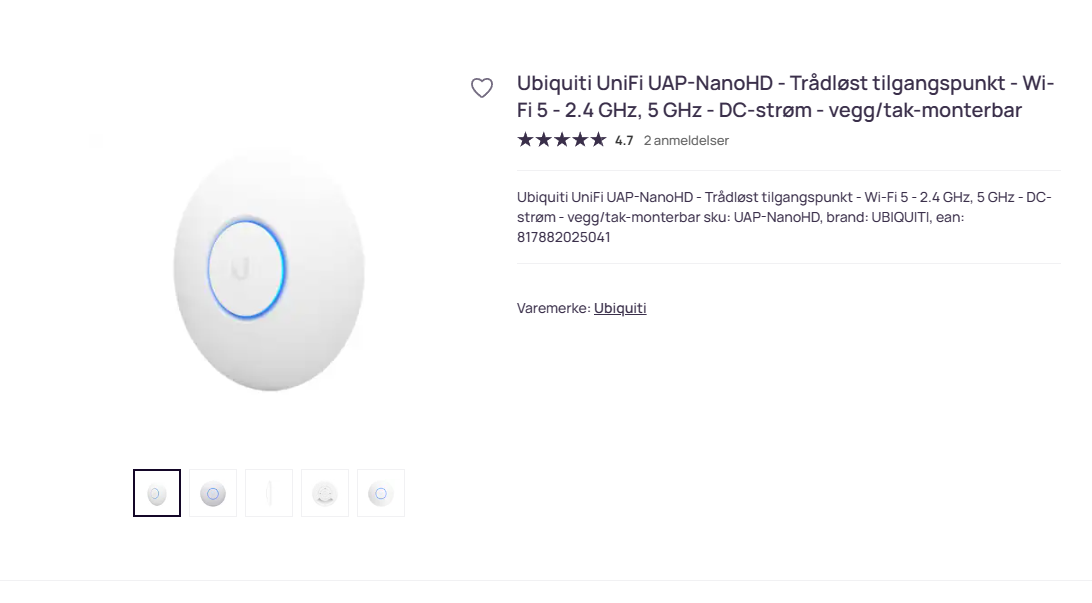Image resolution: width=1092 pixels, height=603 pixels.
Task: Click the fourth rating star
Action: 580,140
